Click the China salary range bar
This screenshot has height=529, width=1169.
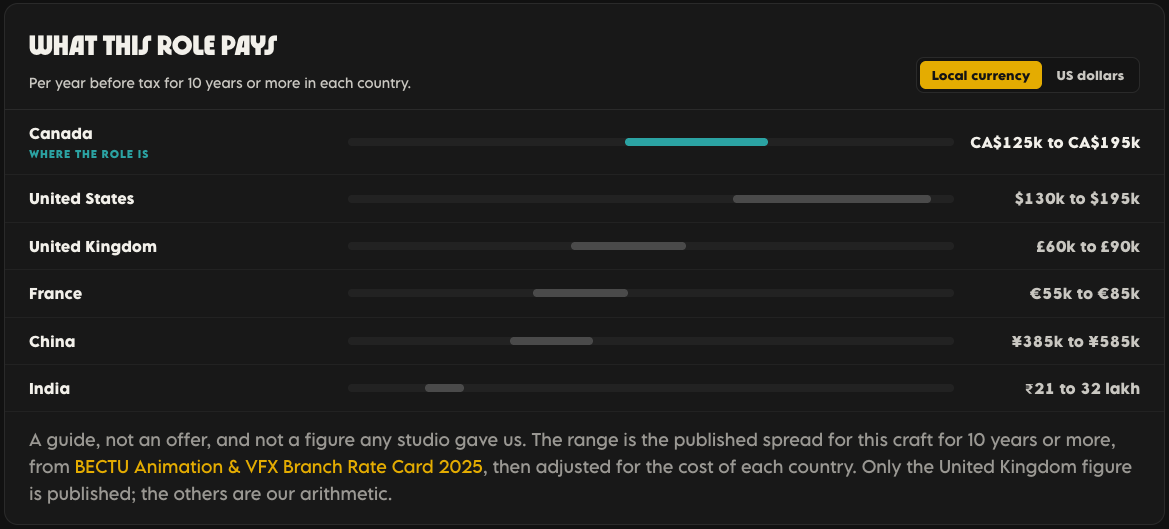pos(551,340)
